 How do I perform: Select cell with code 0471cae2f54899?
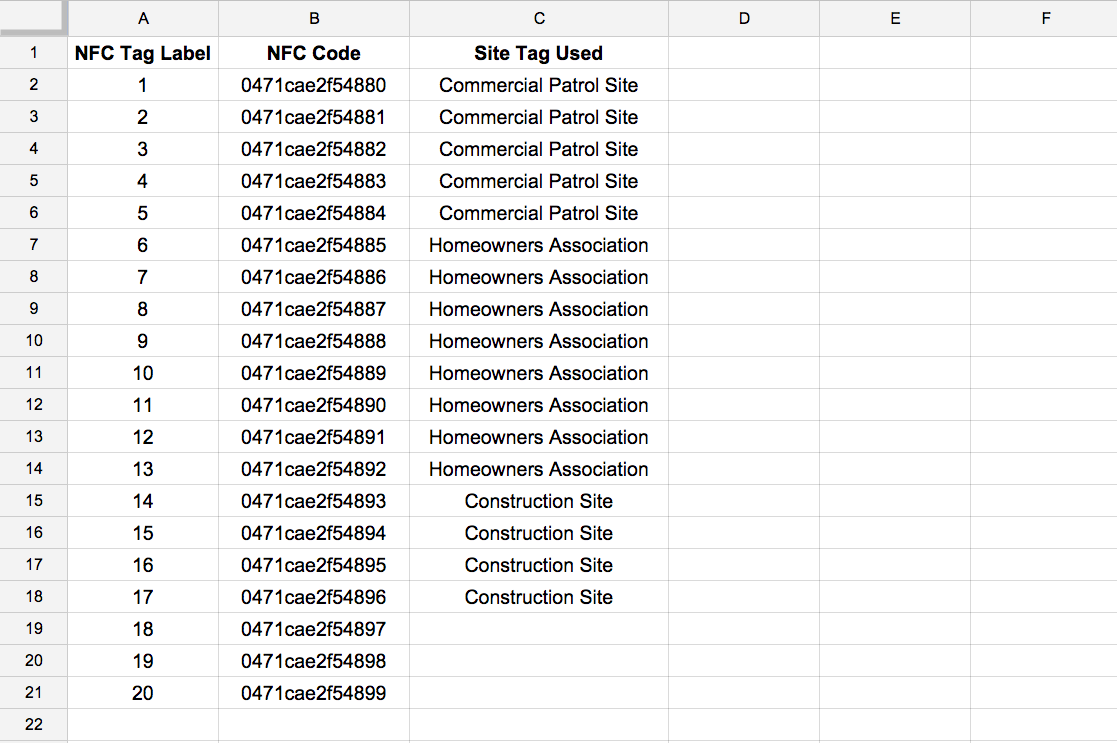coord(314,693)
